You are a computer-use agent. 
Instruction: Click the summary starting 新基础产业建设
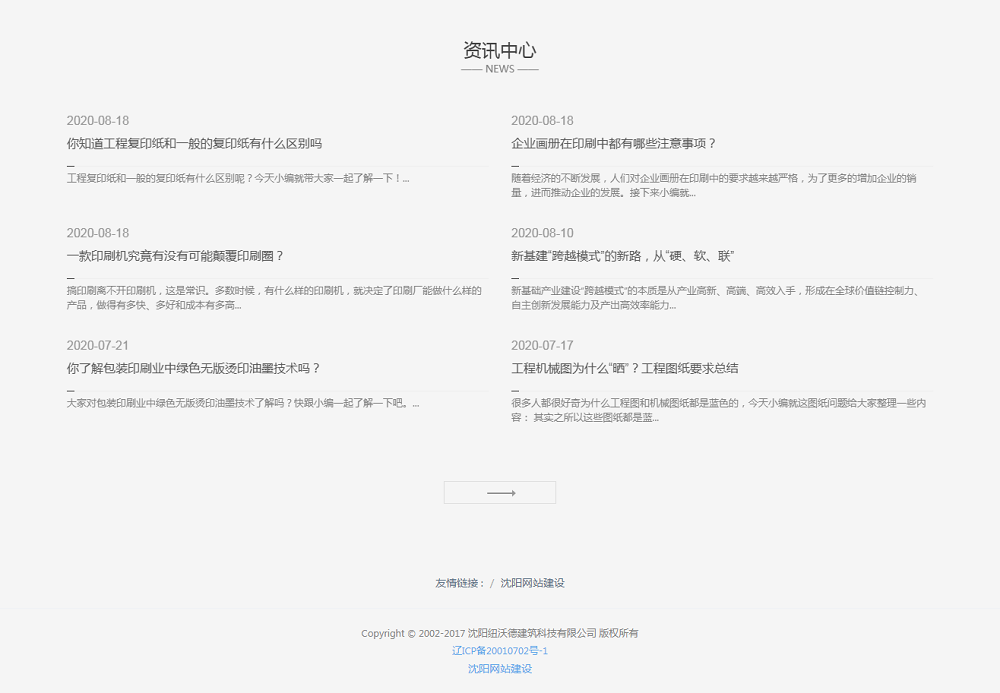click(714, 297)
